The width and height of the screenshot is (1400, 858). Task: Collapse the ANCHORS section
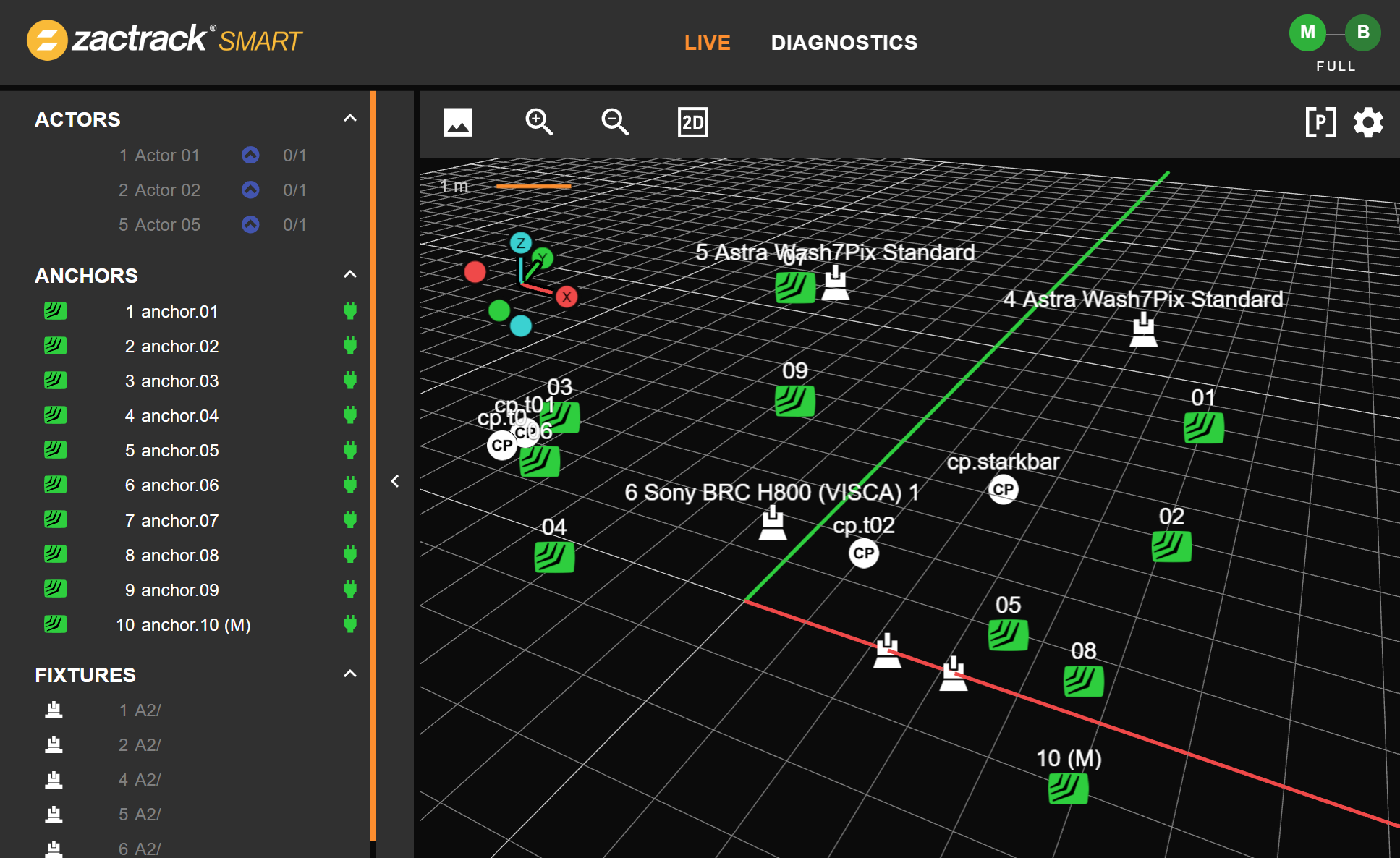350,275
